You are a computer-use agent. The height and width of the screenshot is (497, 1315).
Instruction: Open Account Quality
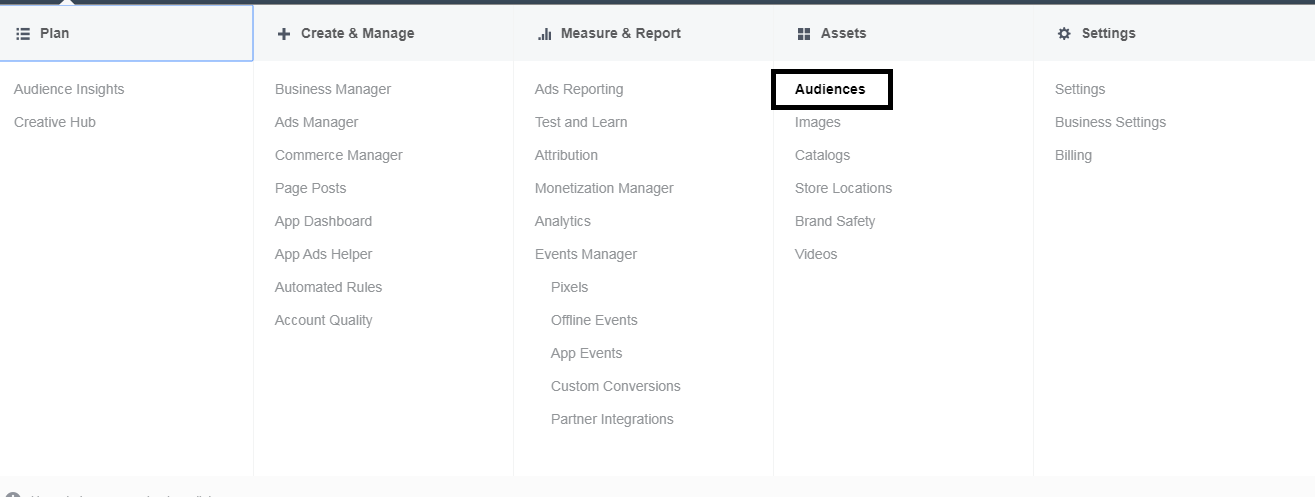[323, 320]
